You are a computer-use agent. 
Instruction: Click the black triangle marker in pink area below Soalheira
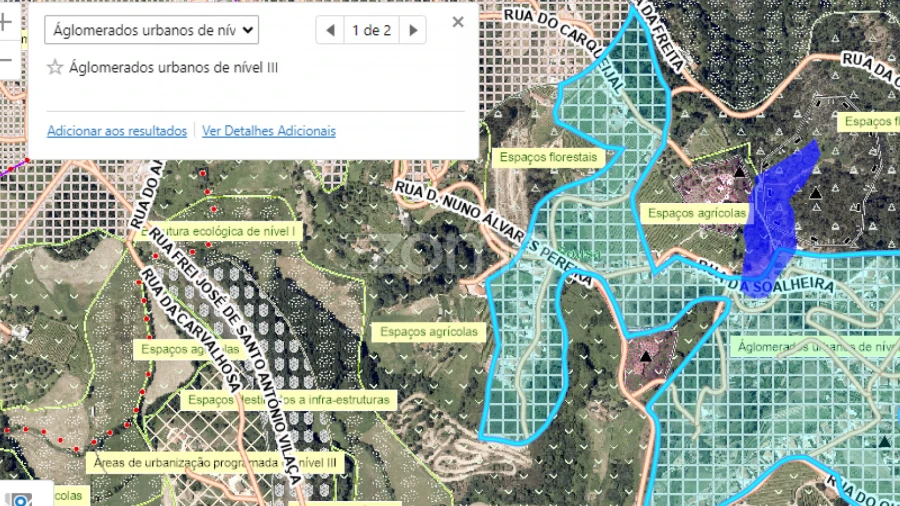tap(646, 356)
